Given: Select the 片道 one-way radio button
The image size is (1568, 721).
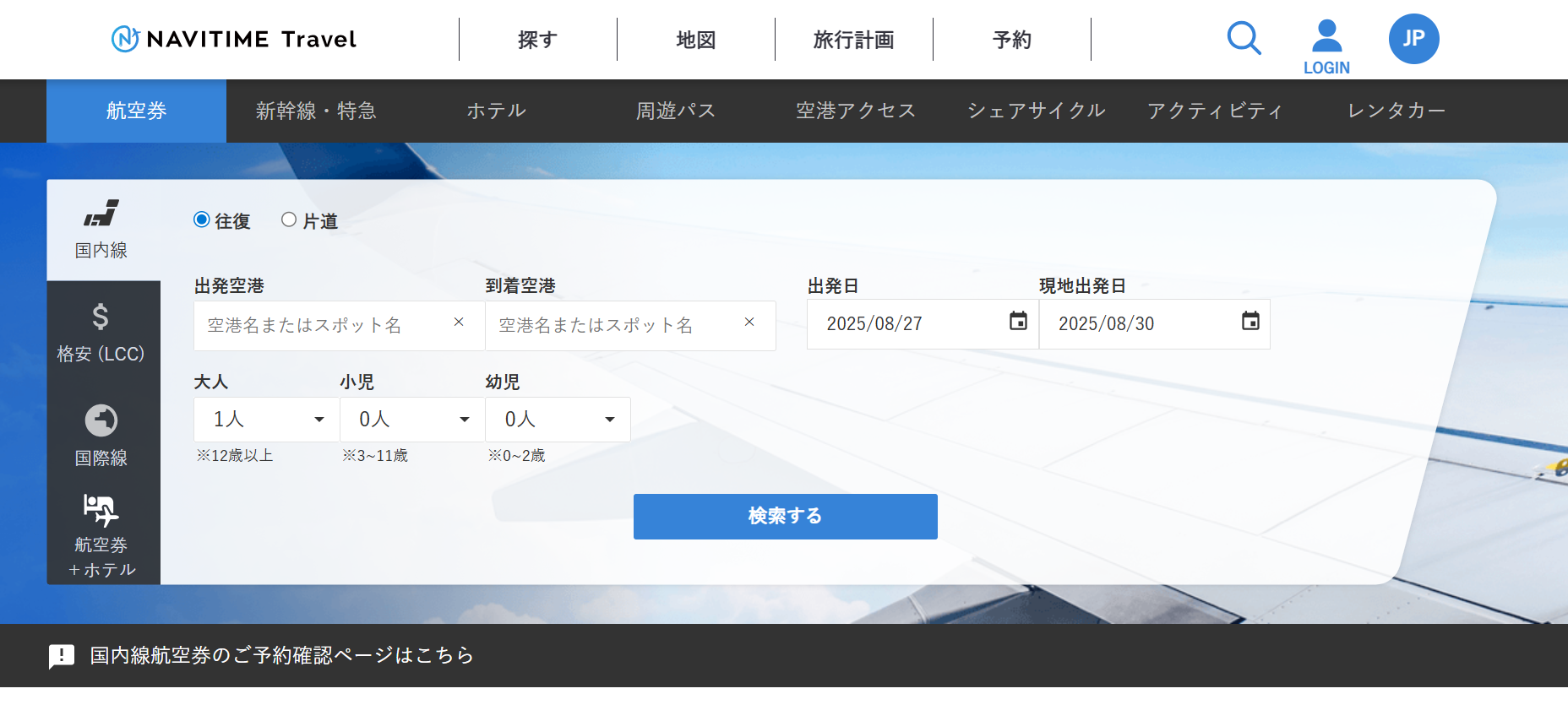Looking at the screenshot, I should point(289,220).
